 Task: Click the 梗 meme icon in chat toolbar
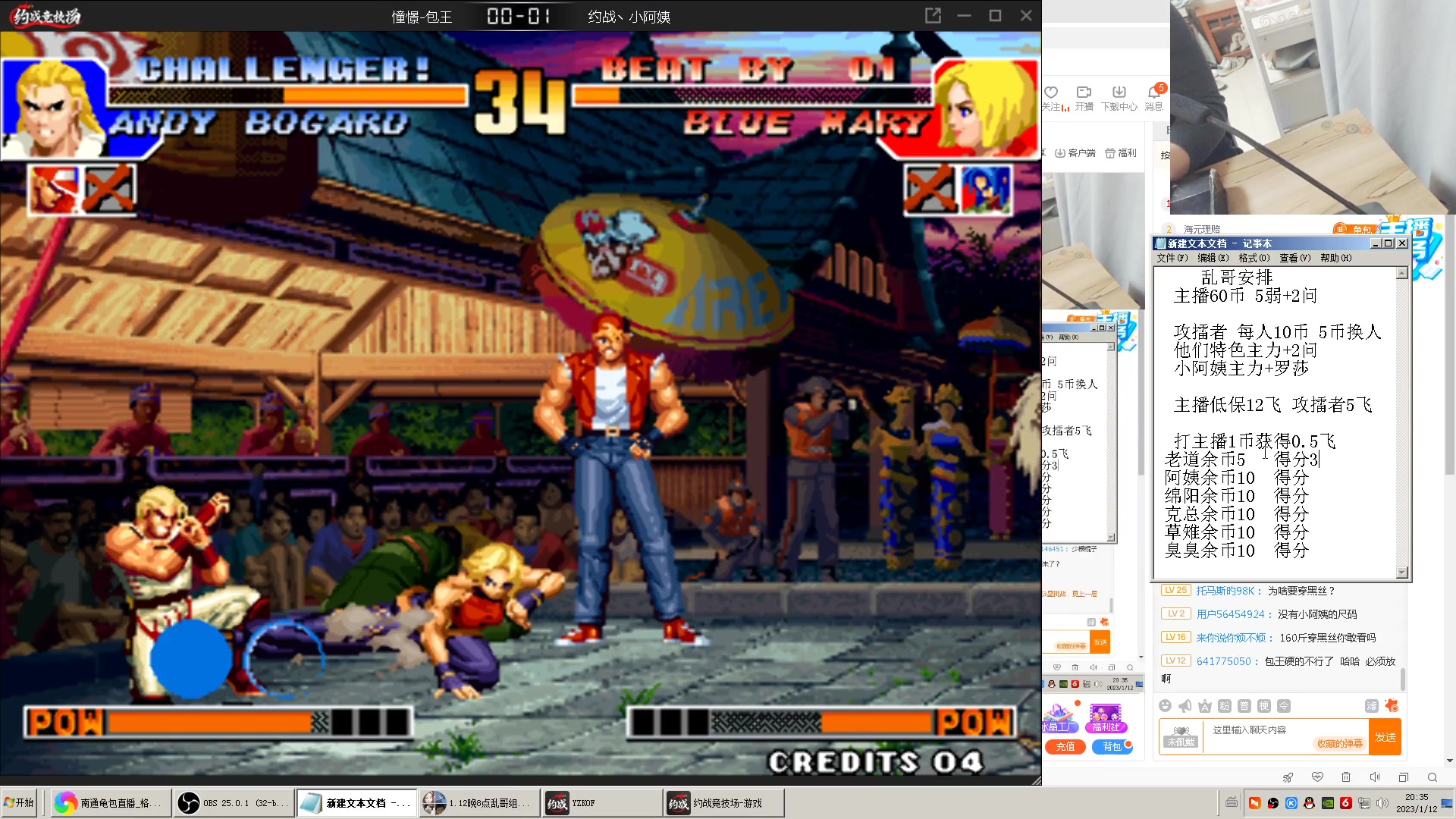coord(1264,706)
